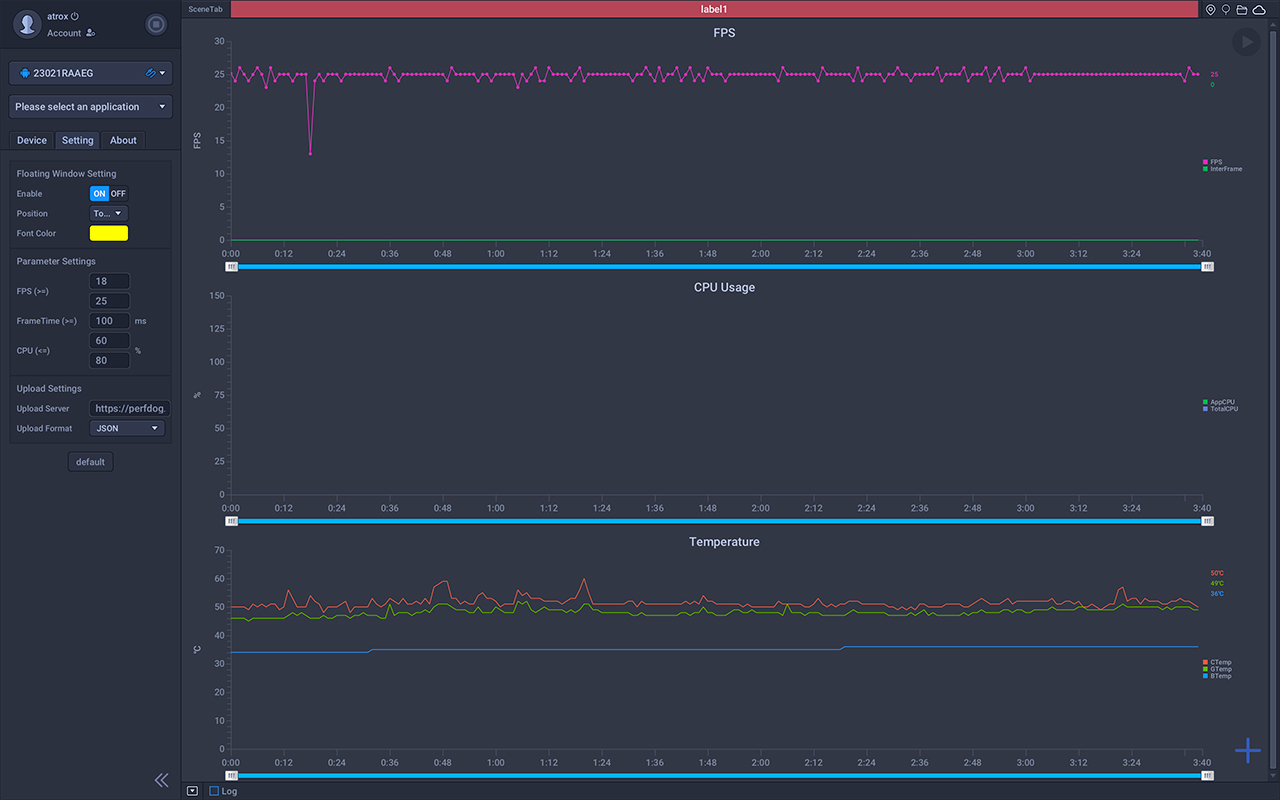
Task: Click the Temperature chart right range handle
Action: pyautogui.click(x=1208, y=775)
